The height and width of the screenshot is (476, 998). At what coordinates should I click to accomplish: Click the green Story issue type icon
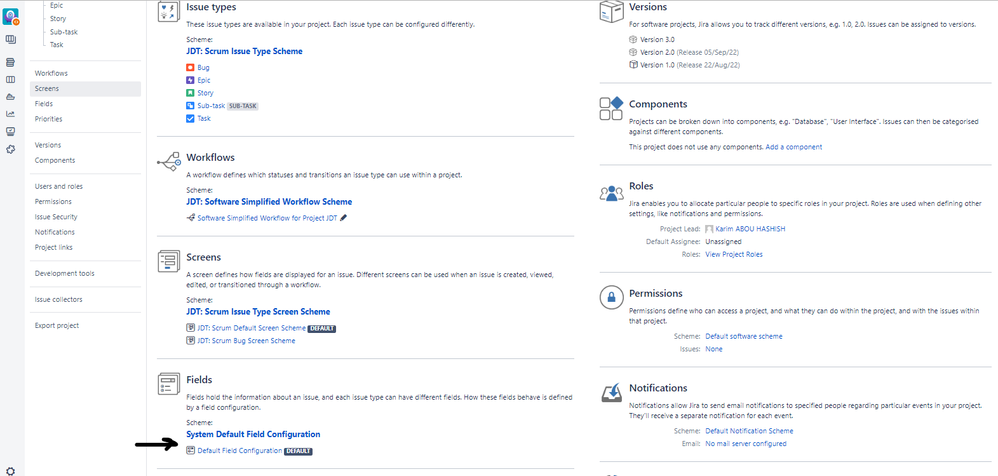tap(190, 93)
